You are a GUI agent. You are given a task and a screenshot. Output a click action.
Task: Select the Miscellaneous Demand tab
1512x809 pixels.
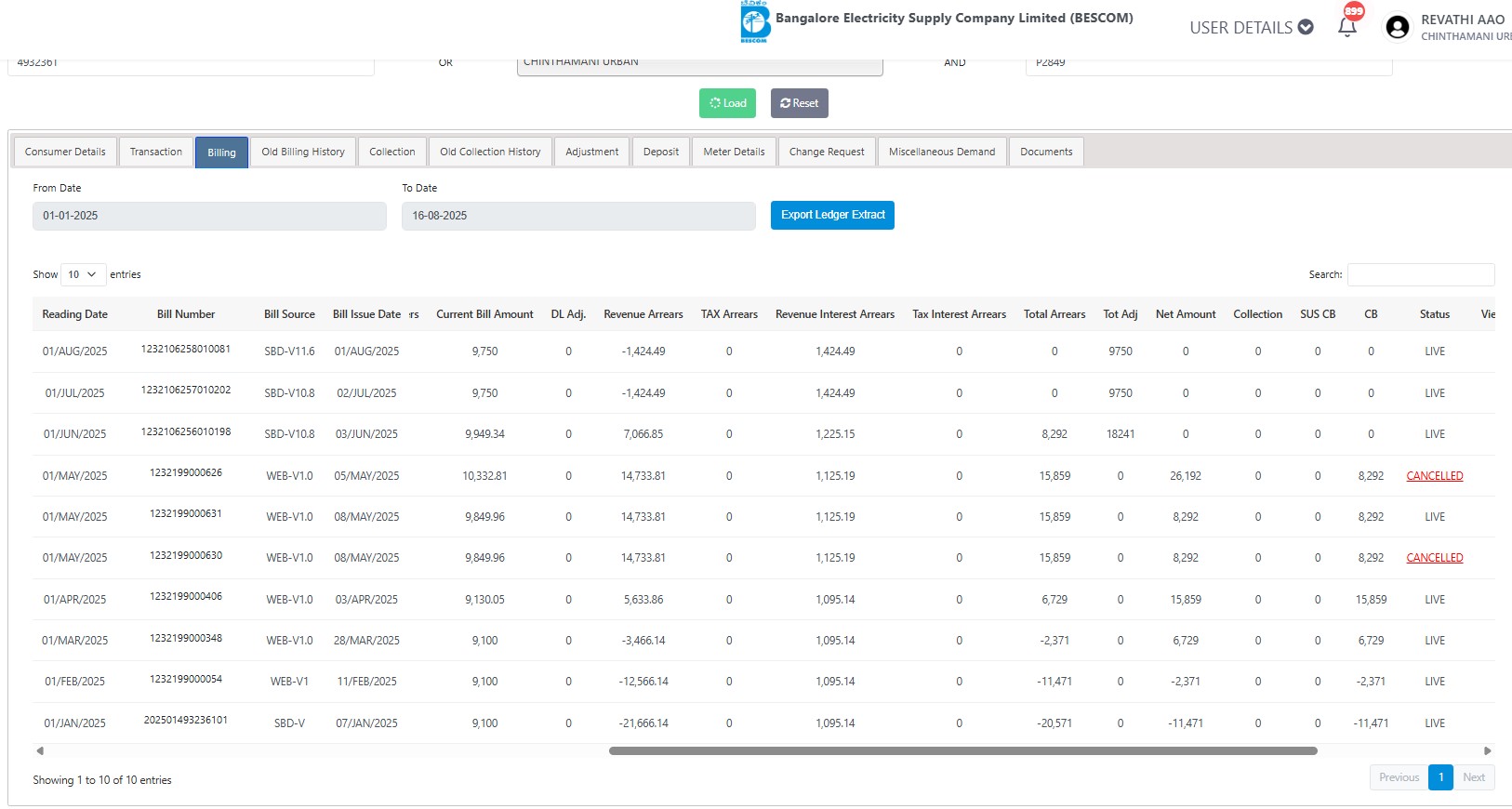click(941, 152)
